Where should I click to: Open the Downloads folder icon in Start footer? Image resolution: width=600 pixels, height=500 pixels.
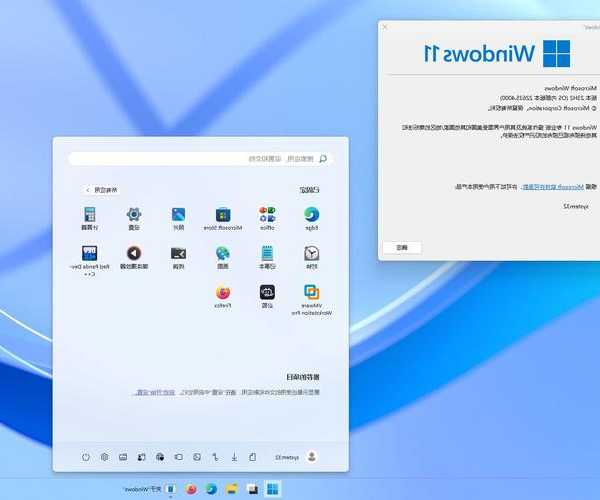[234, 457]
